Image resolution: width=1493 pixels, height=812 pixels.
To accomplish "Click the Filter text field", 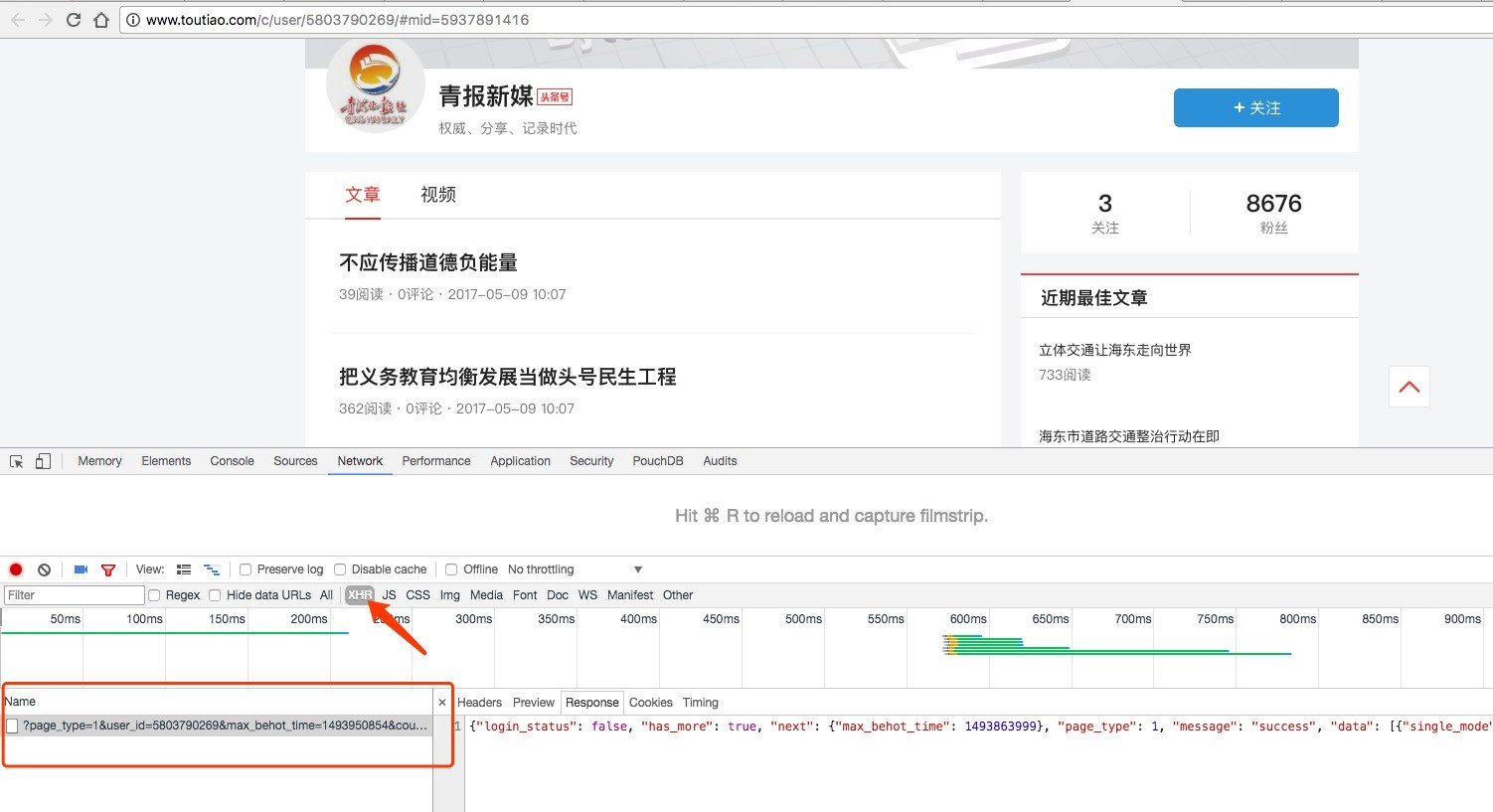I will pos(75,595).
